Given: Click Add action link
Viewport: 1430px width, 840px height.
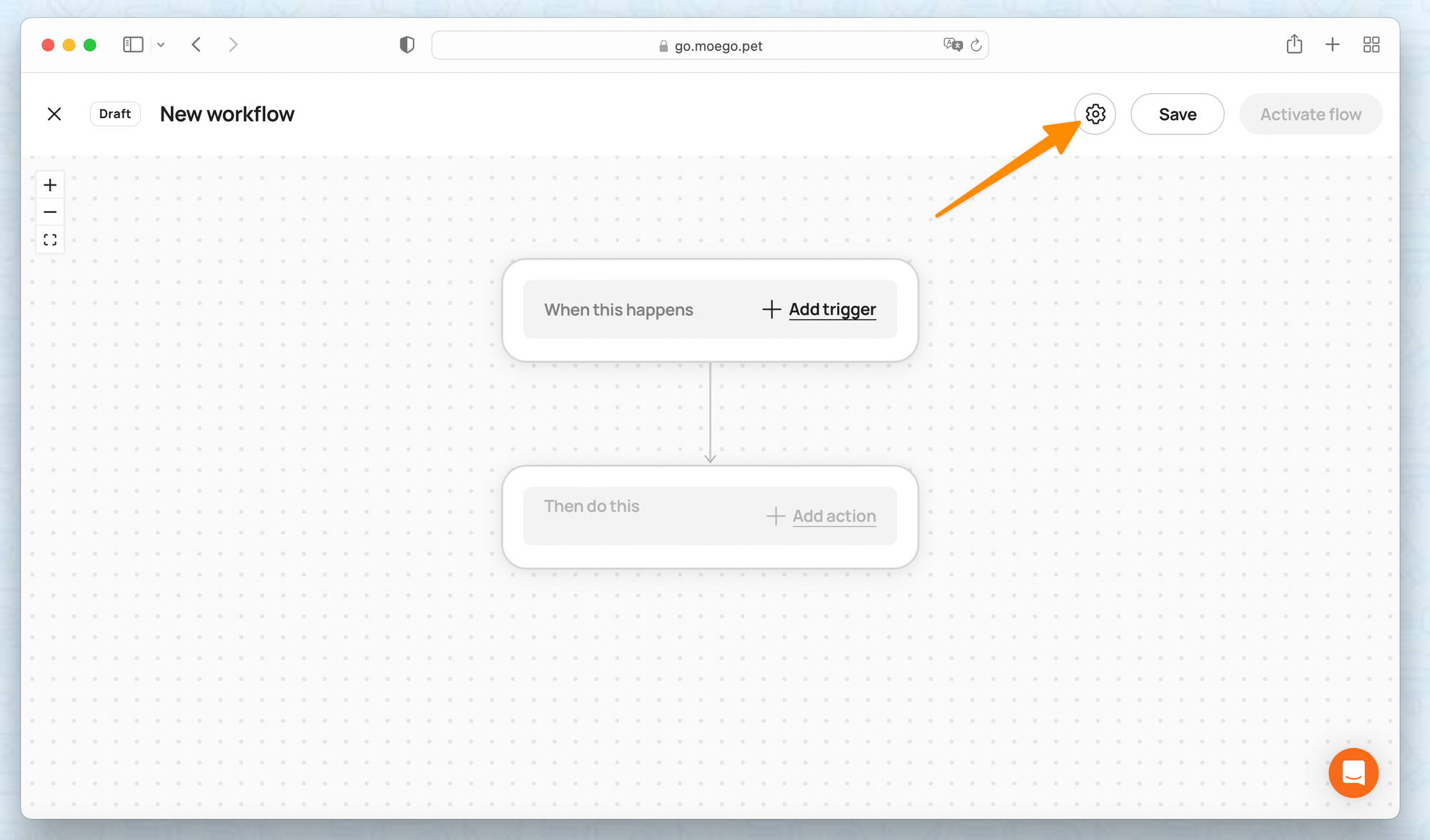Looking at the screenshot, I should coord(833,516).
